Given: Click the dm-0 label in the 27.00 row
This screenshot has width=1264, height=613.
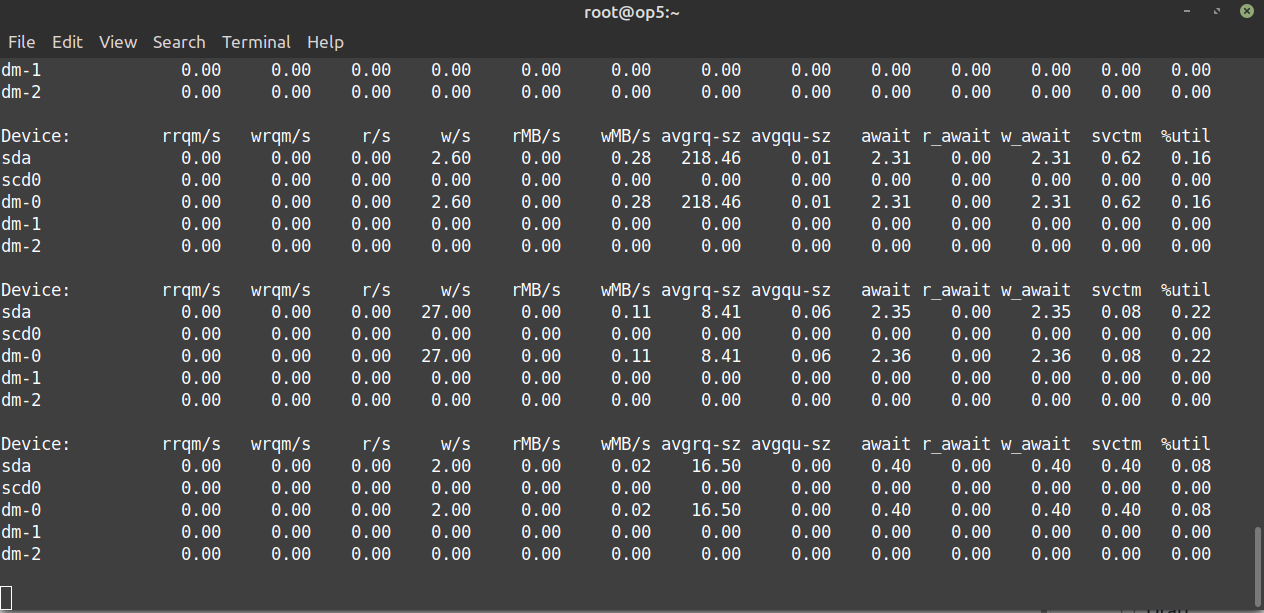Looking at the screenshot, I should (x=21, y=356).
